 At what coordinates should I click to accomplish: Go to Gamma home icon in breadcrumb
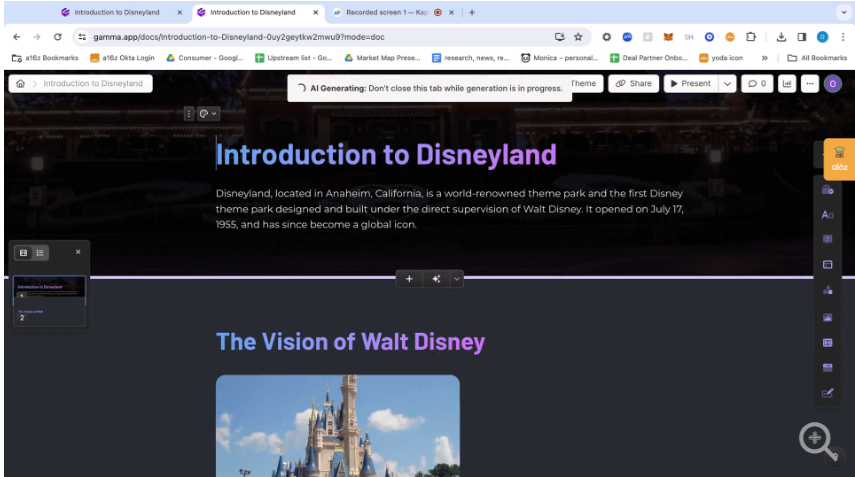[x=20, y=83]
